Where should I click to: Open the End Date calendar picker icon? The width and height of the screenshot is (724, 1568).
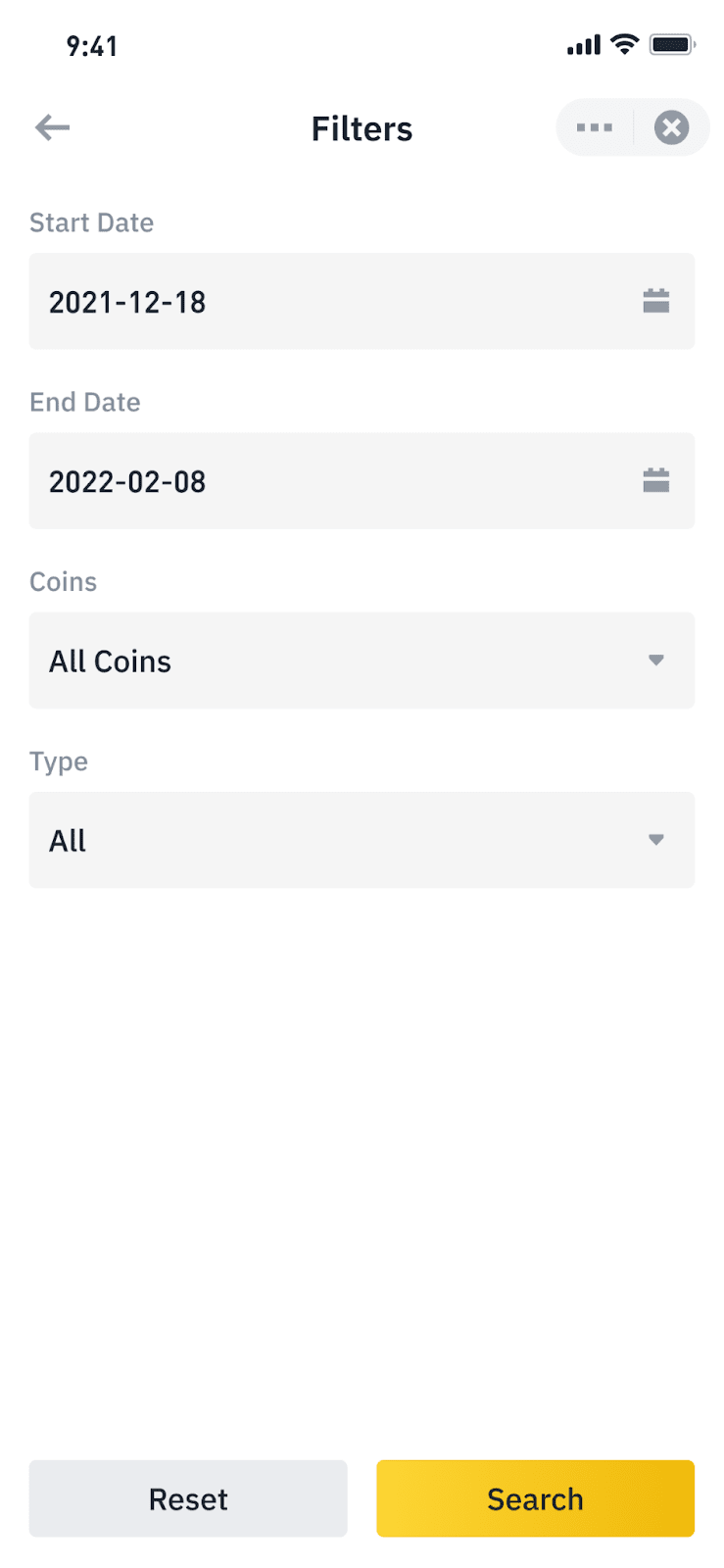tap(655, 480)
